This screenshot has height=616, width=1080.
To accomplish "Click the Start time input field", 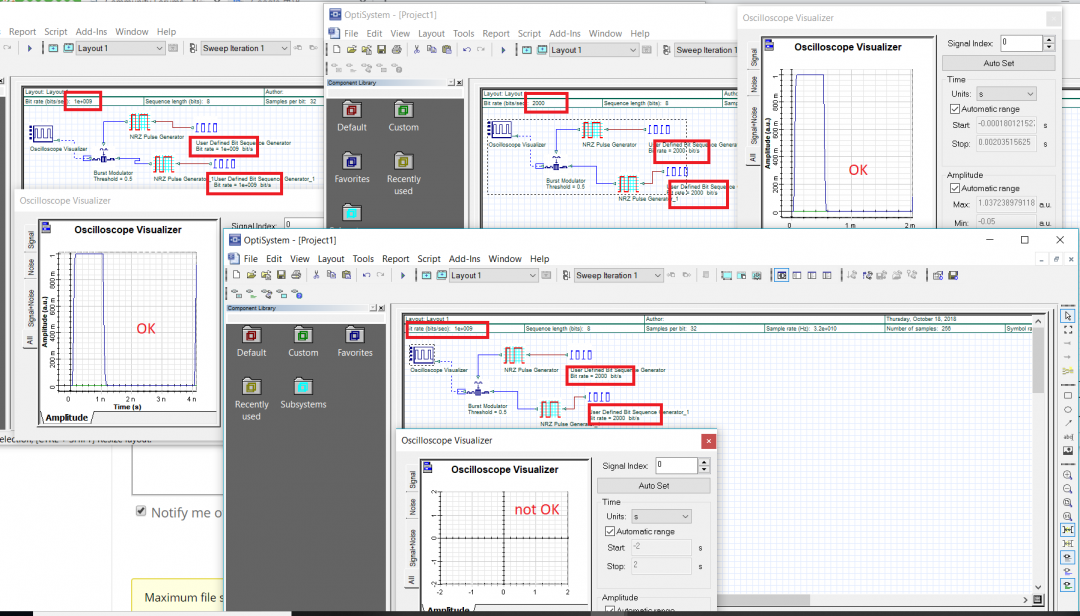I will pyautogui.click(x=660, y=548).
